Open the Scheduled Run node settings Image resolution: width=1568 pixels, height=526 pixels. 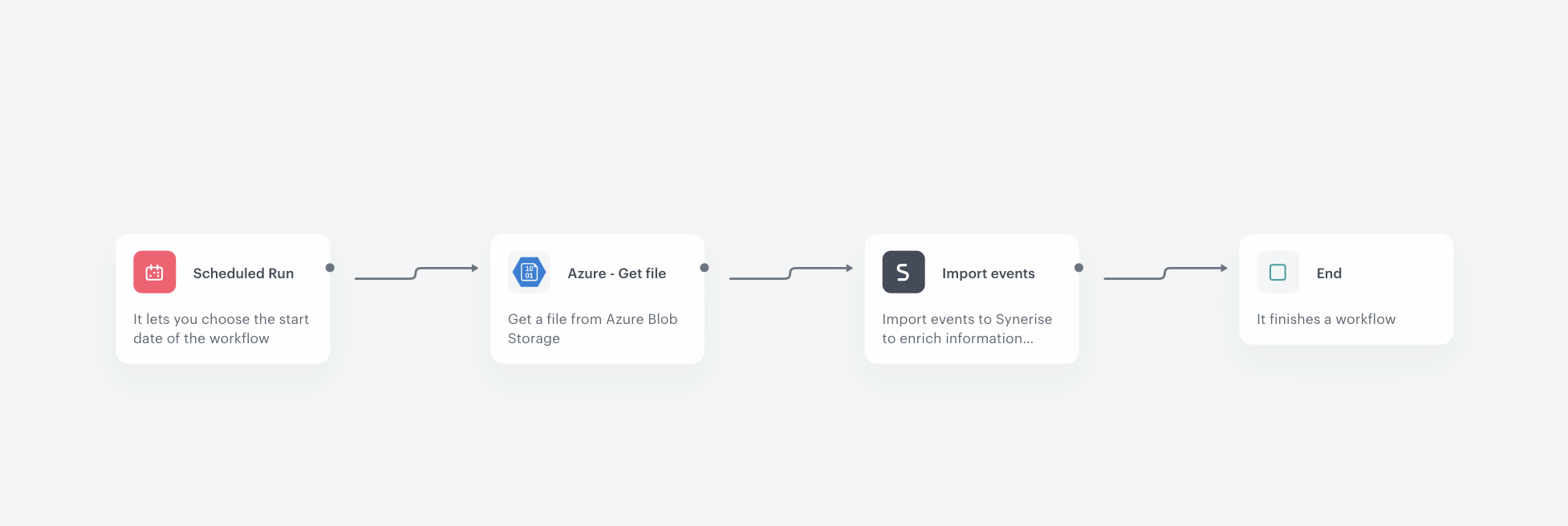pyautogui.click(x=222, y=298)
